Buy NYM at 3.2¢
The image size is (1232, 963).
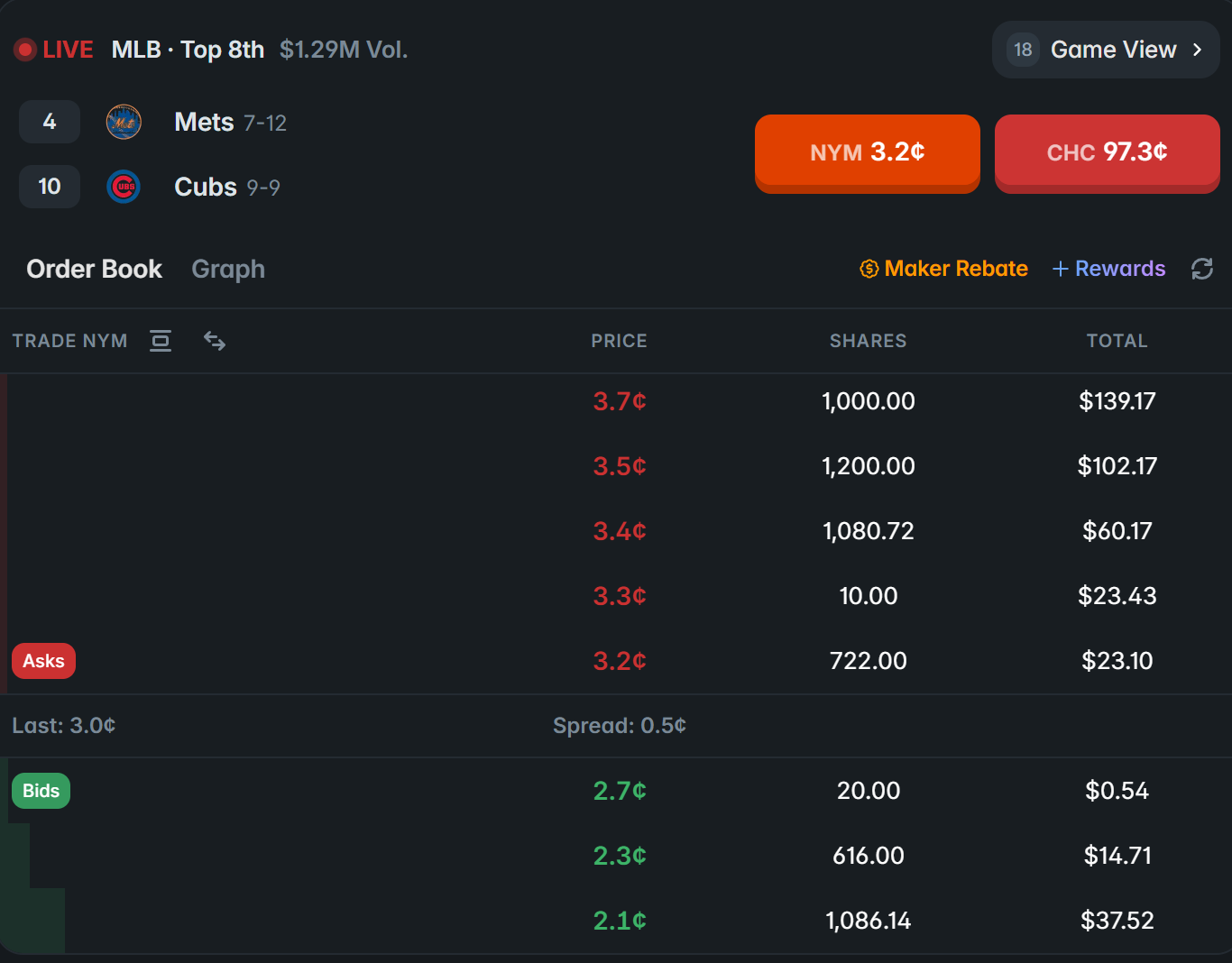click(x=868, y=152)
